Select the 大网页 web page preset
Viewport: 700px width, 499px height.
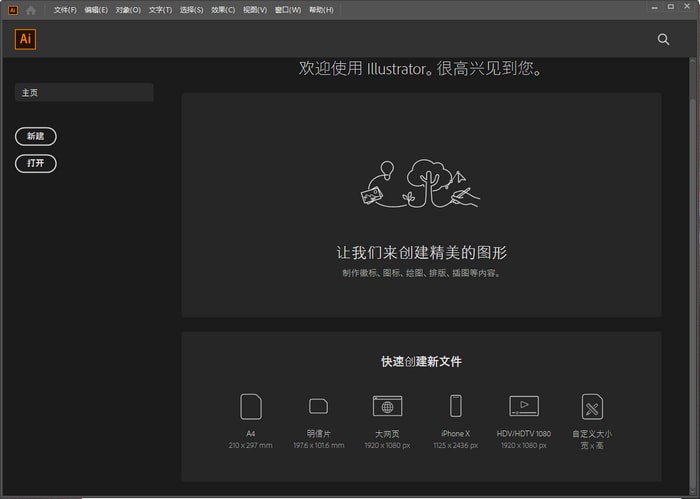[x=388, y=406]
